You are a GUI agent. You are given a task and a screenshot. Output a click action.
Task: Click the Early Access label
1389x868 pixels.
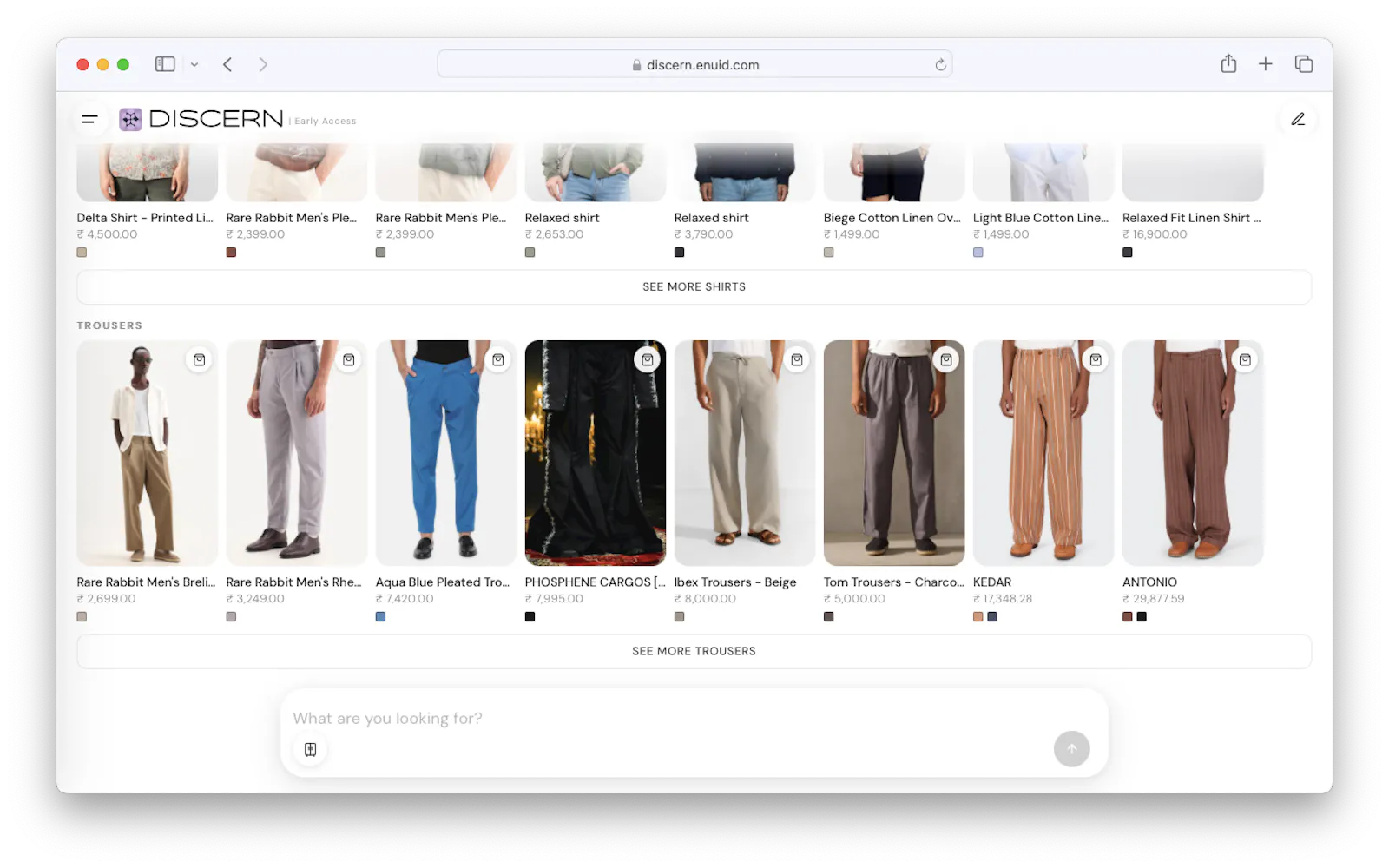pos(325,122)
